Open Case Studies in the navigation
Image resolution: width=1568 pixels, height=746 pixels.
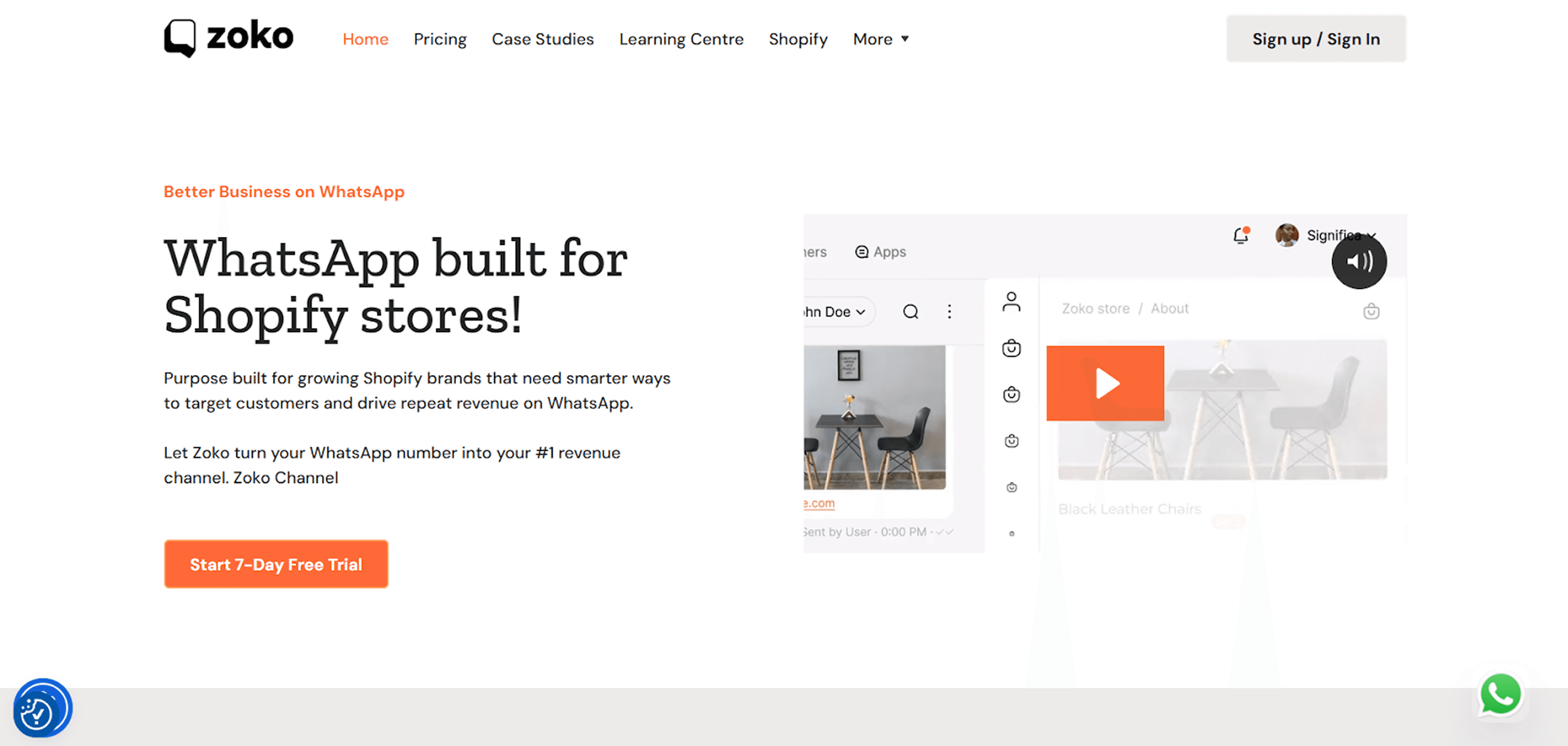542,39
